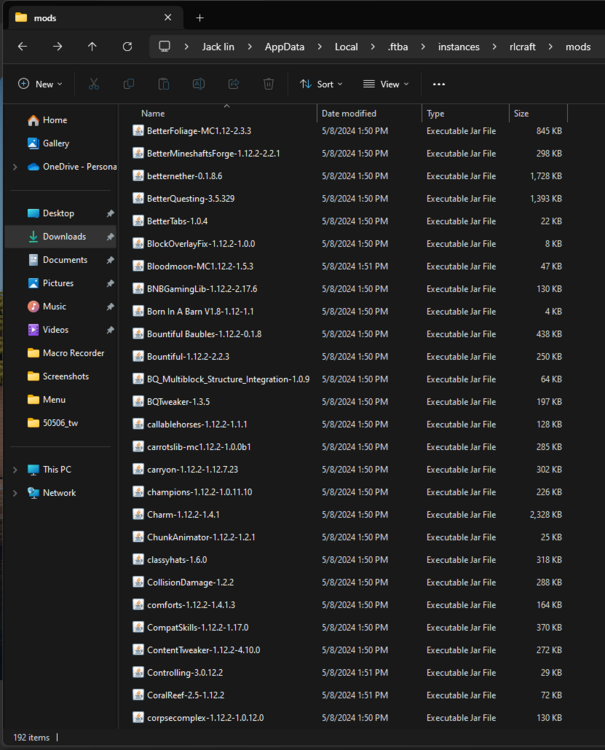The width and height of the screenshot is (605, 750).
Task: Click the Paste clipboard icon
Action: click(x=164, y=84)
